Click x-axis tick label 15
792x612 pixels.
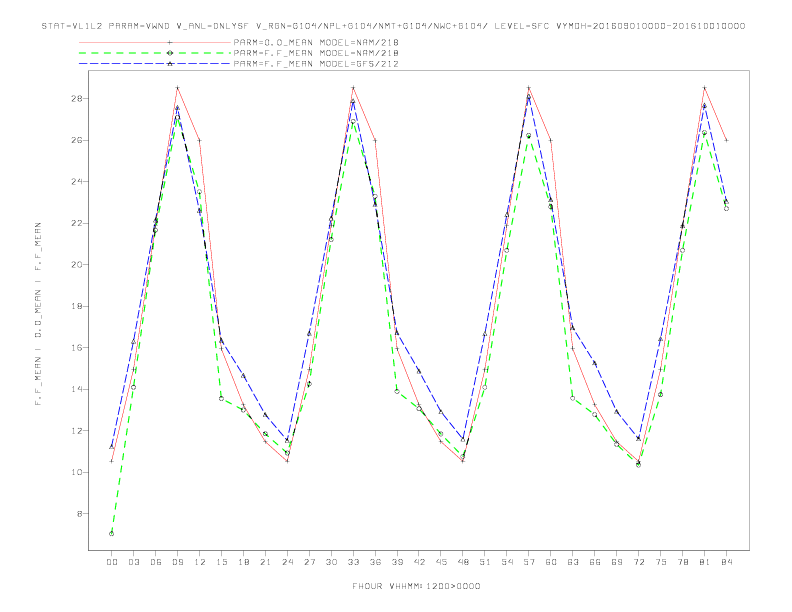[221, 562]
